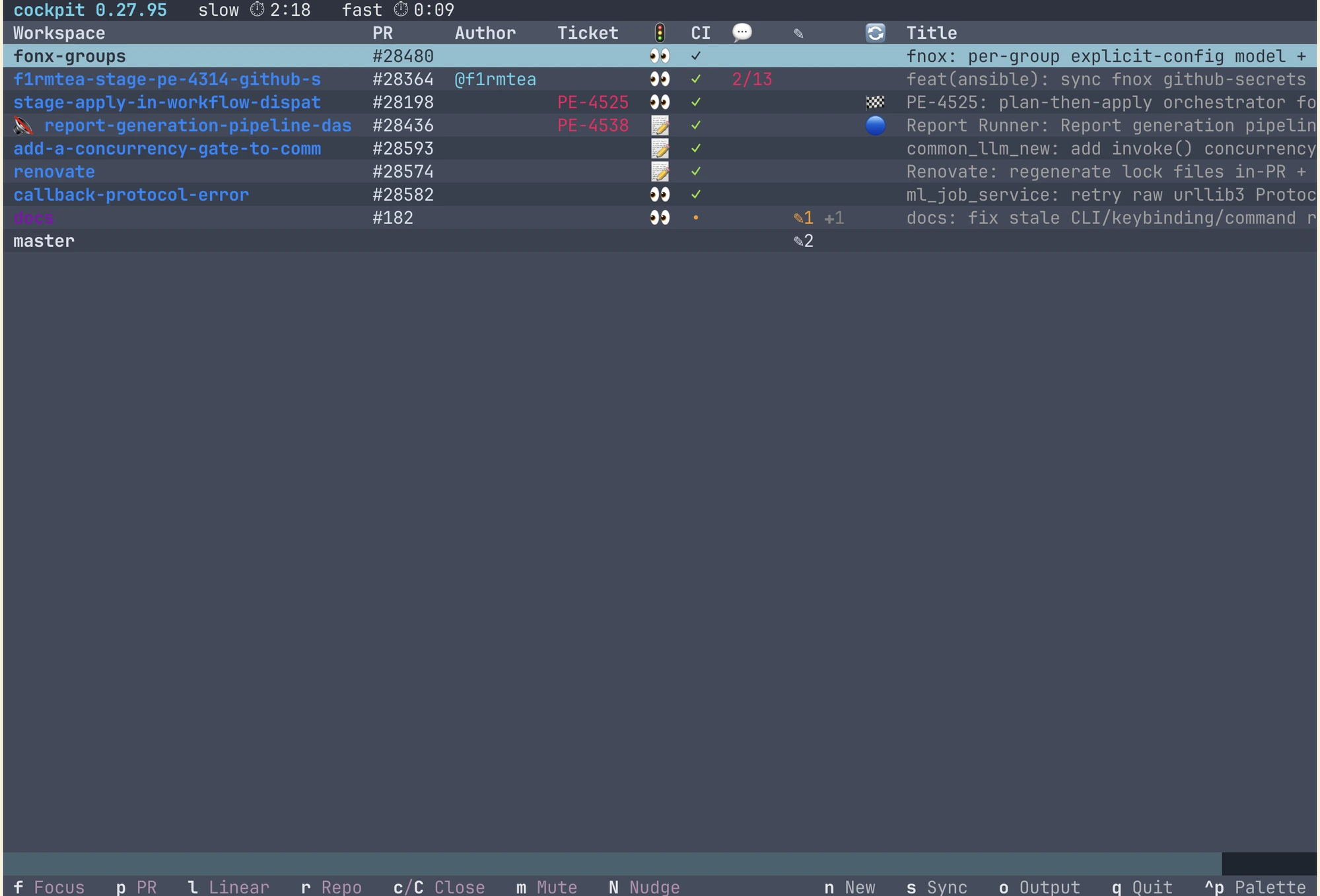
Task: Open the stage-apply-in-workflow-dispat workspace
Action: click(x=167, y=102)
